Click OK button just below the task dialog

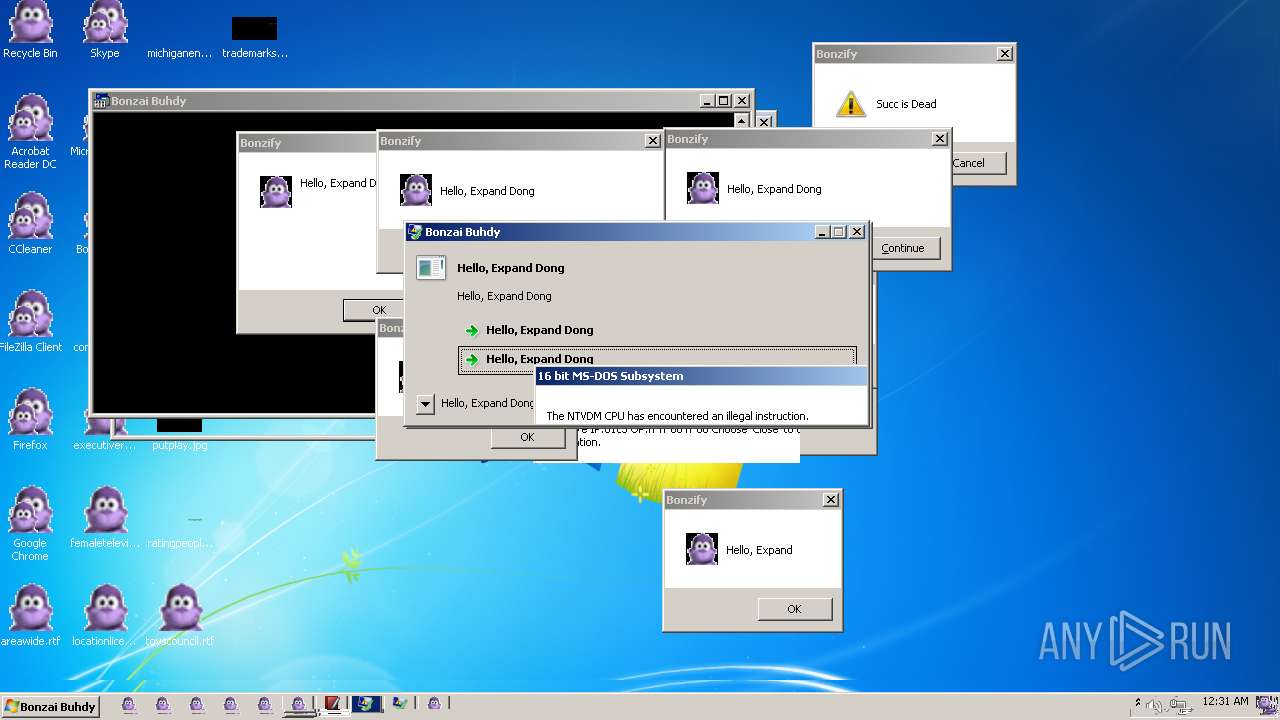pos(527,437)
